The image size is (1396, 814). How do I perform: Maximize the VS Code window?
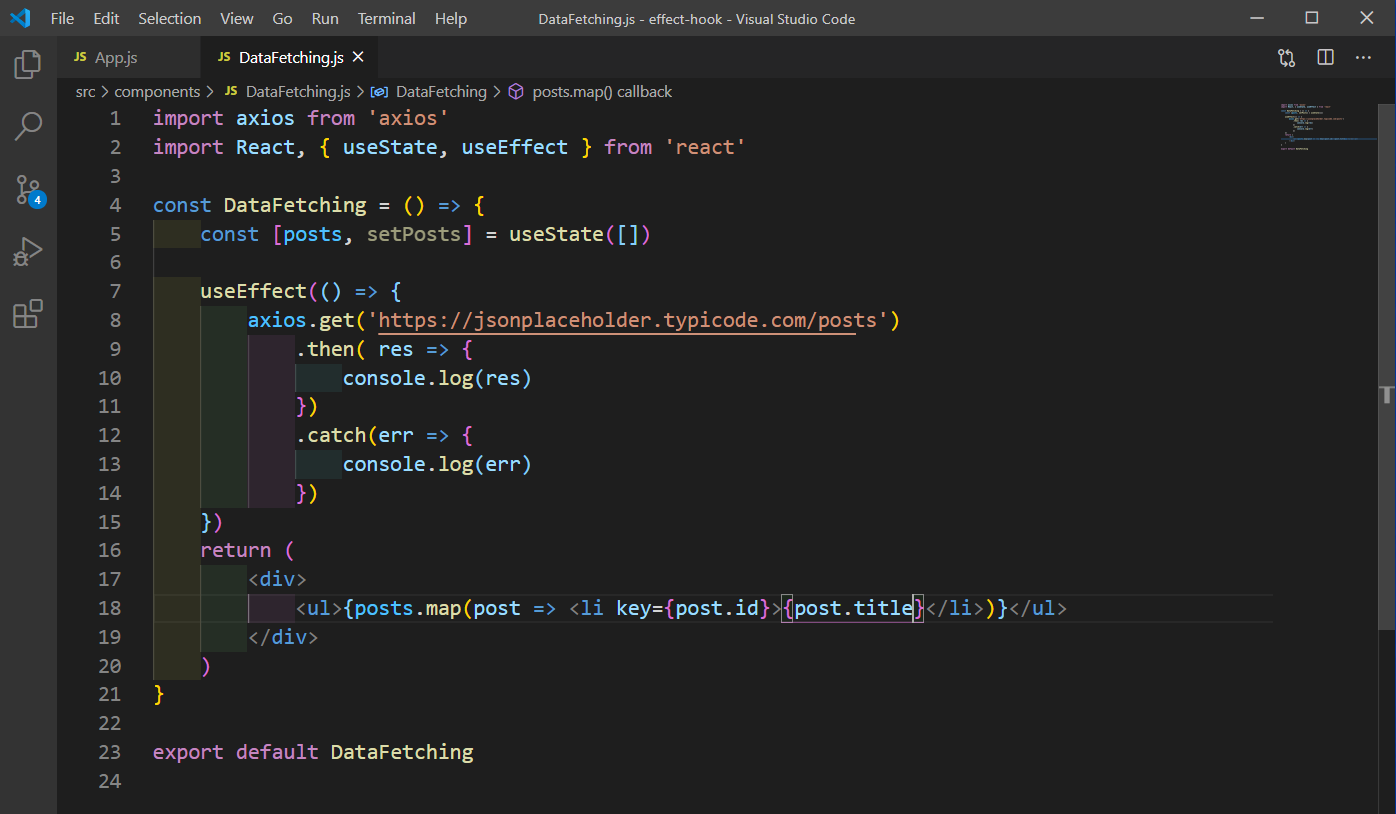point(1312,18)
